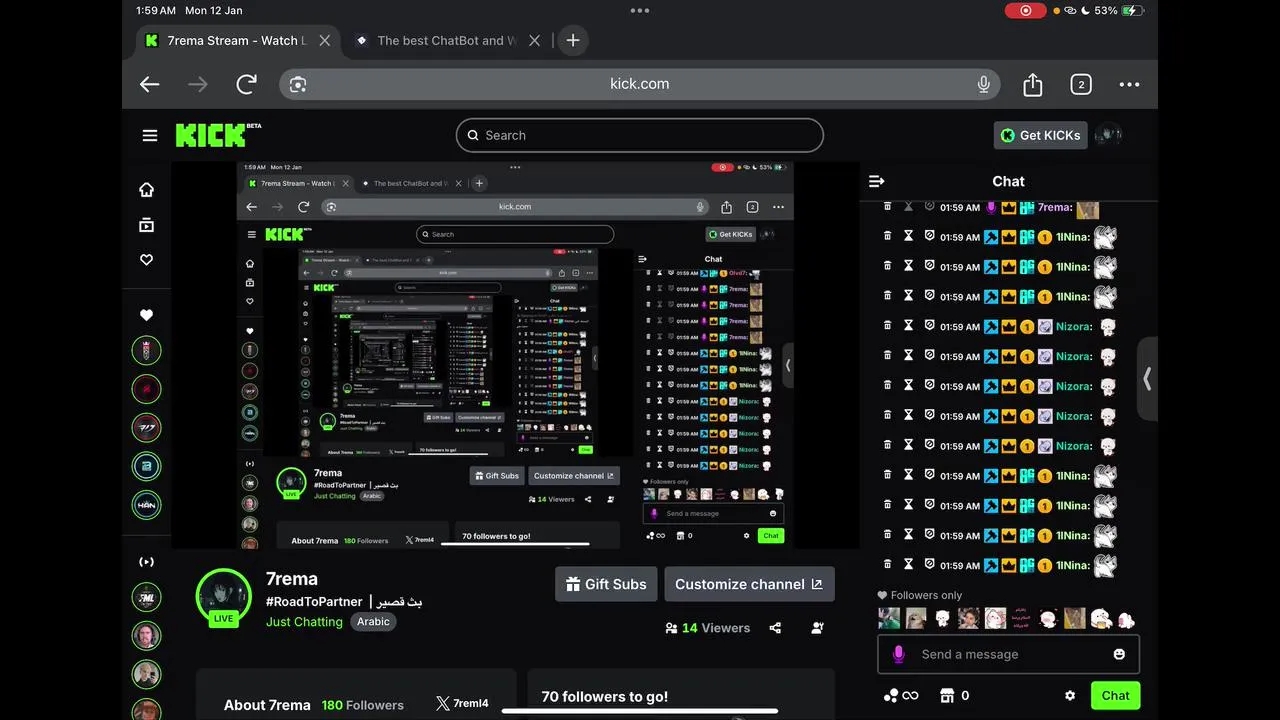Click the 7rema username in chat
This screenshot has width=1280, height=720.
(x=1055, y=208)
